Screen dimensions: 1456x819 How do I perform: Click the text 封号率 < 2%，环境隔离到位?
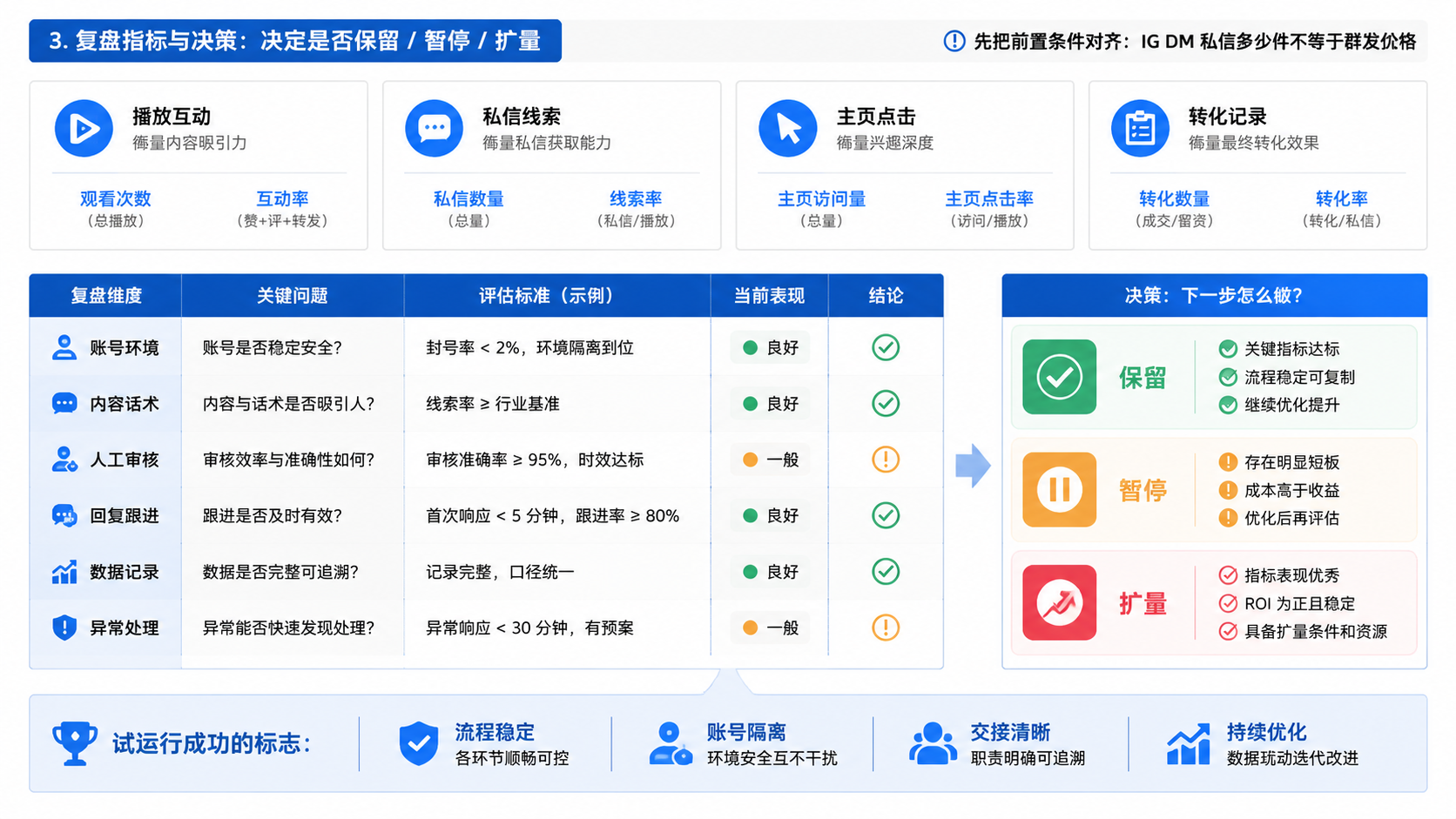click(529, 347)
